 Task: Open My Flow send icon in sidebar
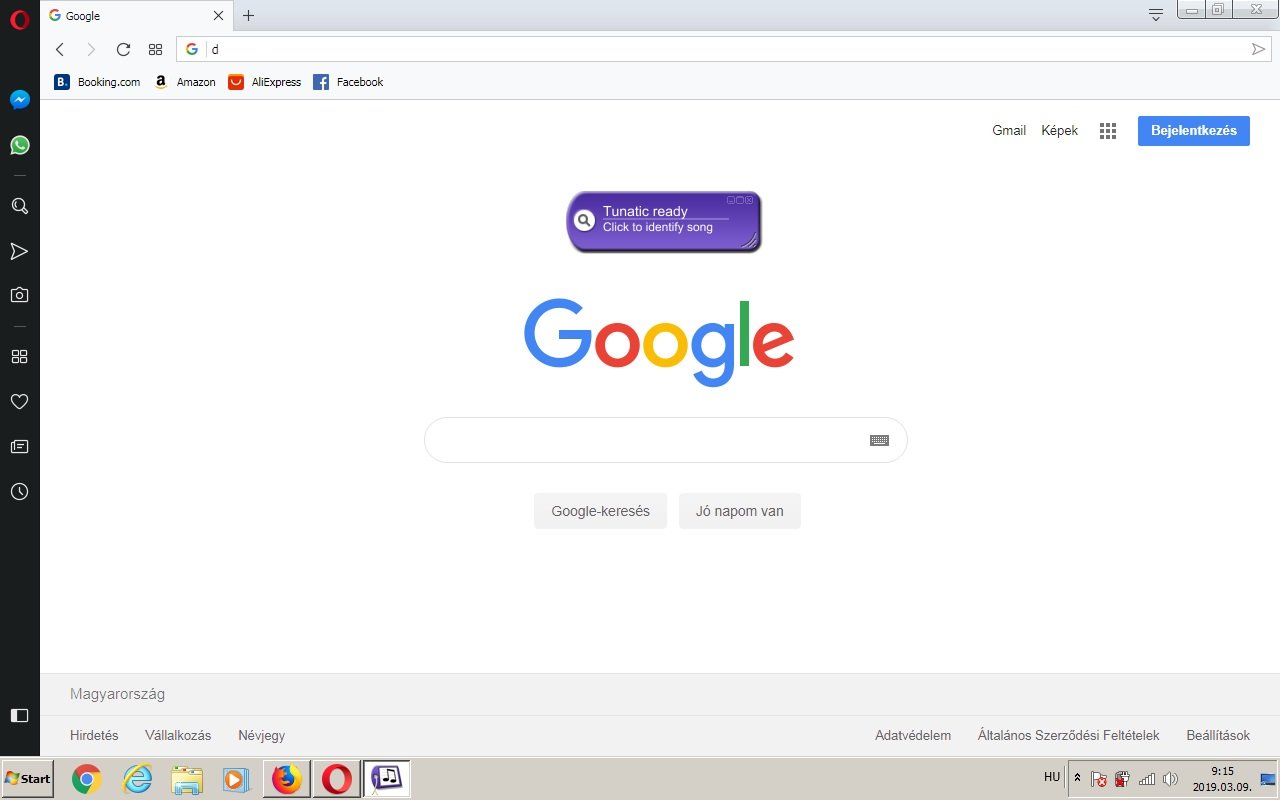pos(20,251)
